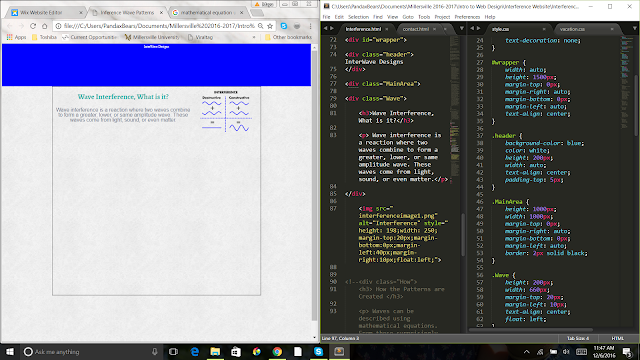640x360 pixels.
Task: Open right pane tab list dropdown arrow
Action: pyautogui.click(x=635, y=29)
